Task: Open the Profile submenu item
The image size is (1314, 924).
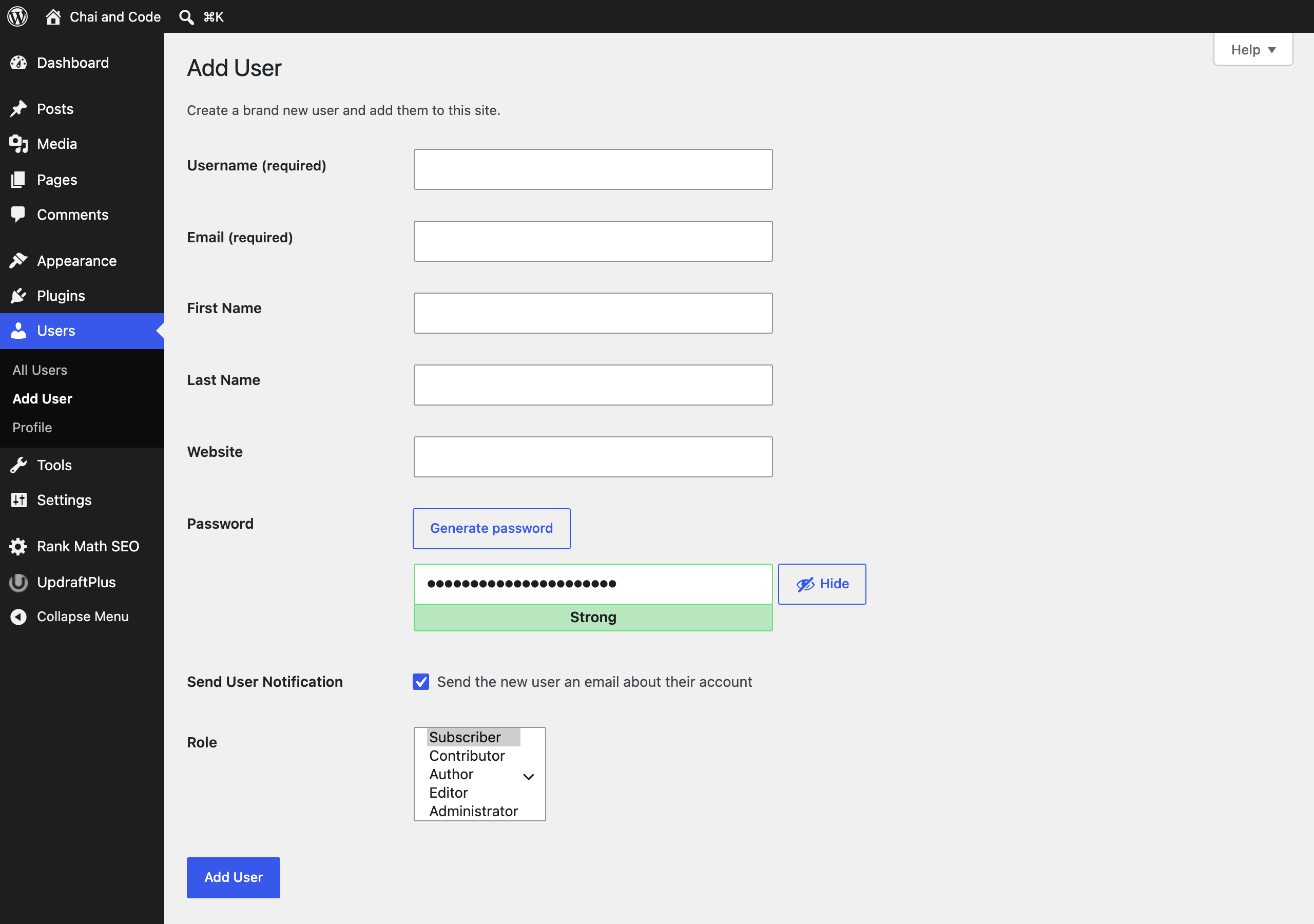Action: [x=32, y=428]
